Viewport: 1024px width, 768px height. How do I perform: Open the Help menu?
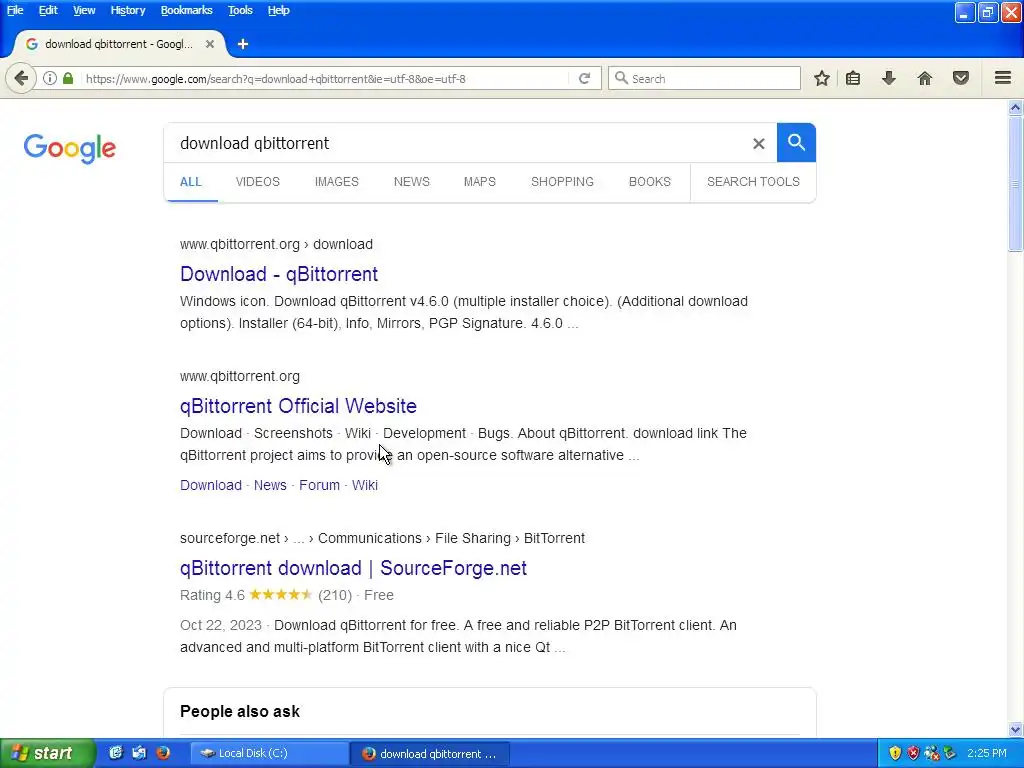(278, 10)
